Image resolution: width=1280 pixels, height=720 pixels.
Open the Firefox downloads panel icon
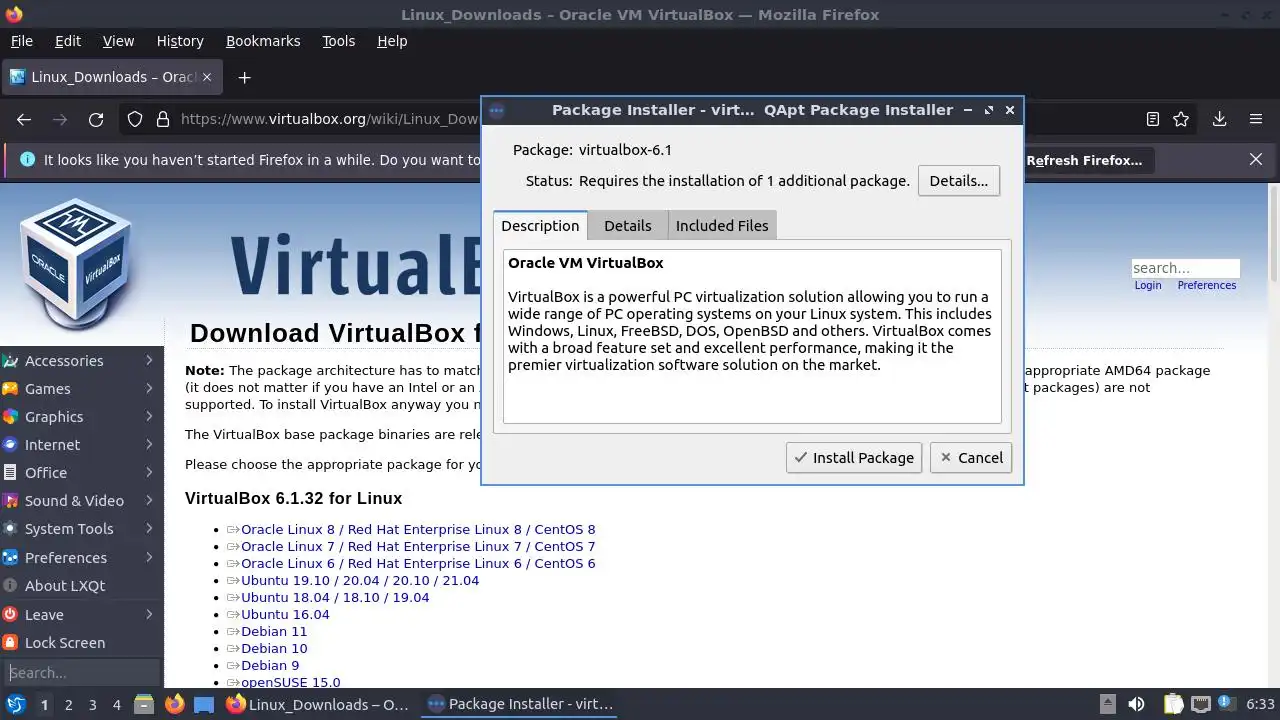click(1219, 119)
